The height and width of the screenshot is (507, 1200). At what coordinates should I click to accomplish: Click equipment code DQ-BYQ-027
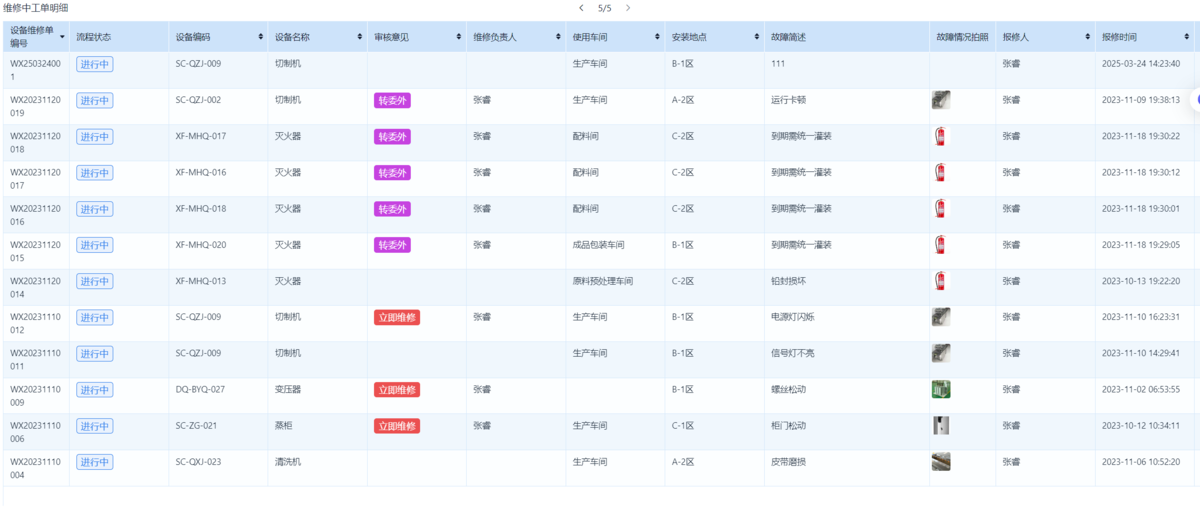click(x=200, y=389)
